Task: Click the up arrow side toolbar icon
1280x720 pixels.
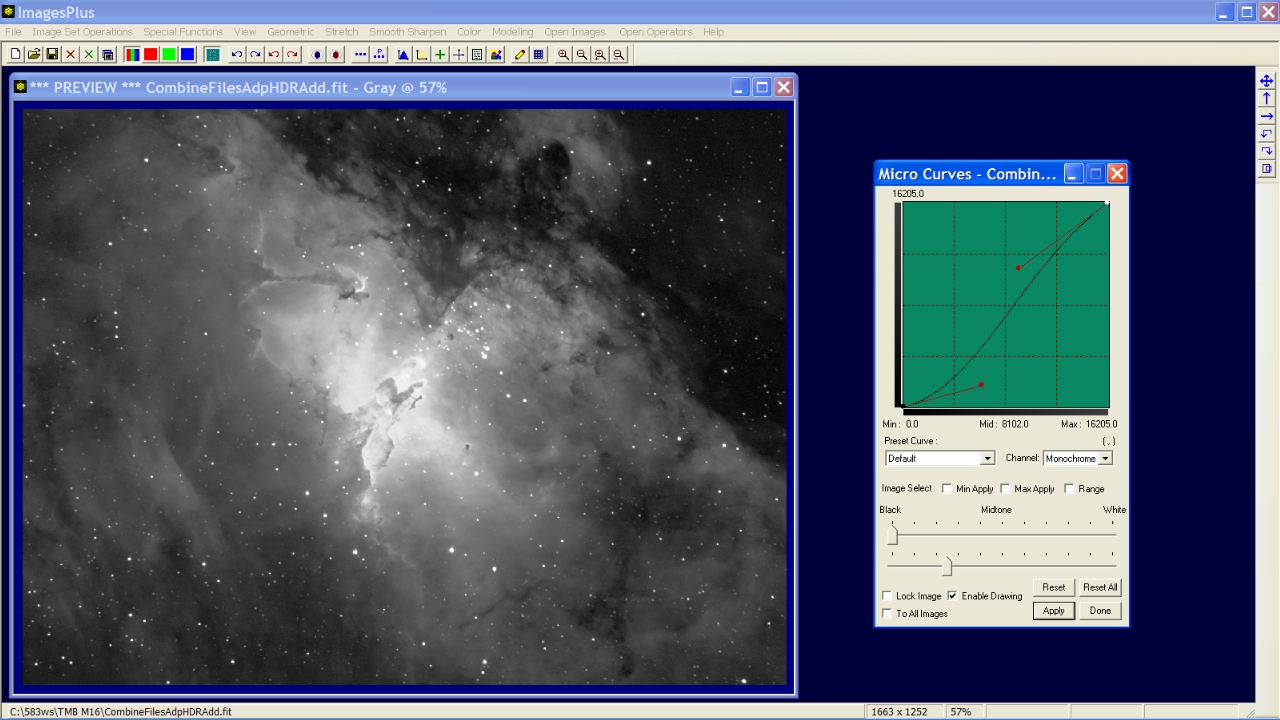Action: (1266, 98)
